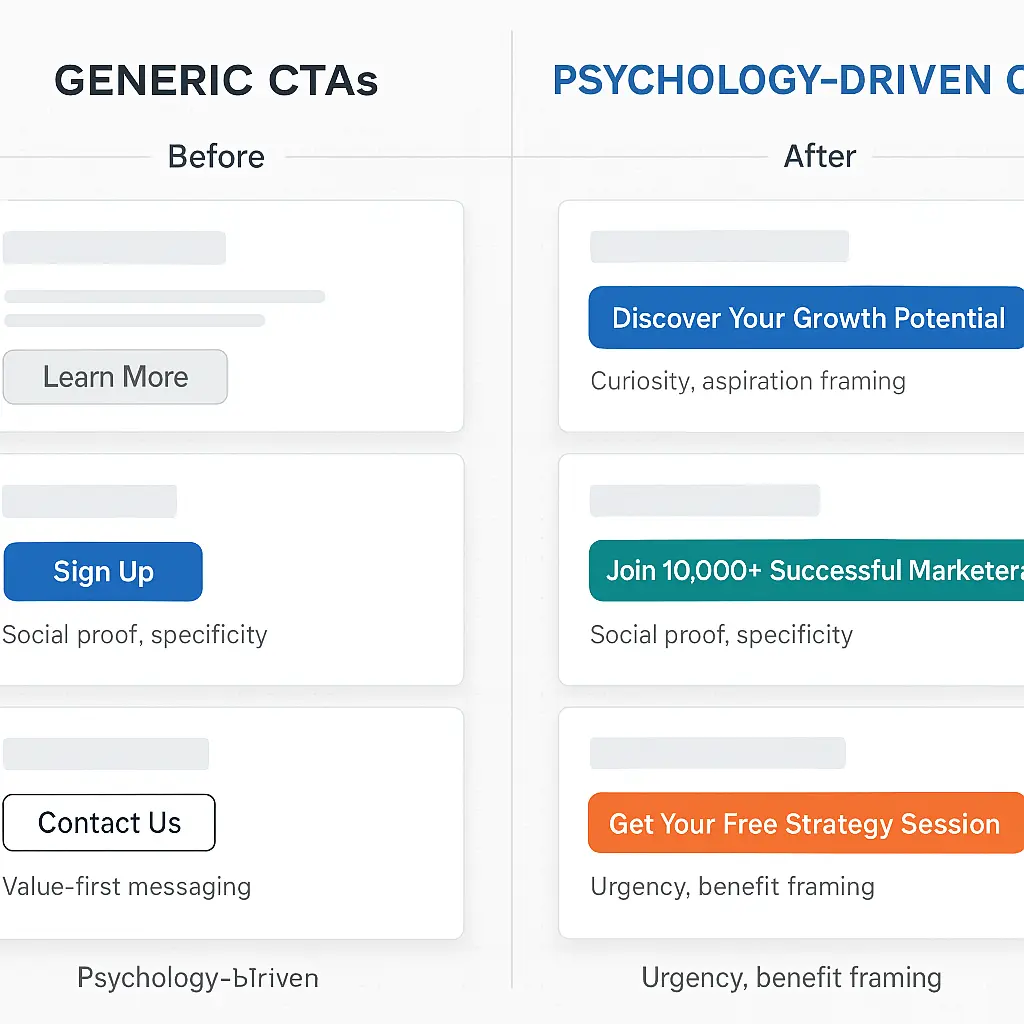The image size is (1024, 1024).
Task: Click grey placeholder bar above Sign Up
Action: click(x=89, y=501)
